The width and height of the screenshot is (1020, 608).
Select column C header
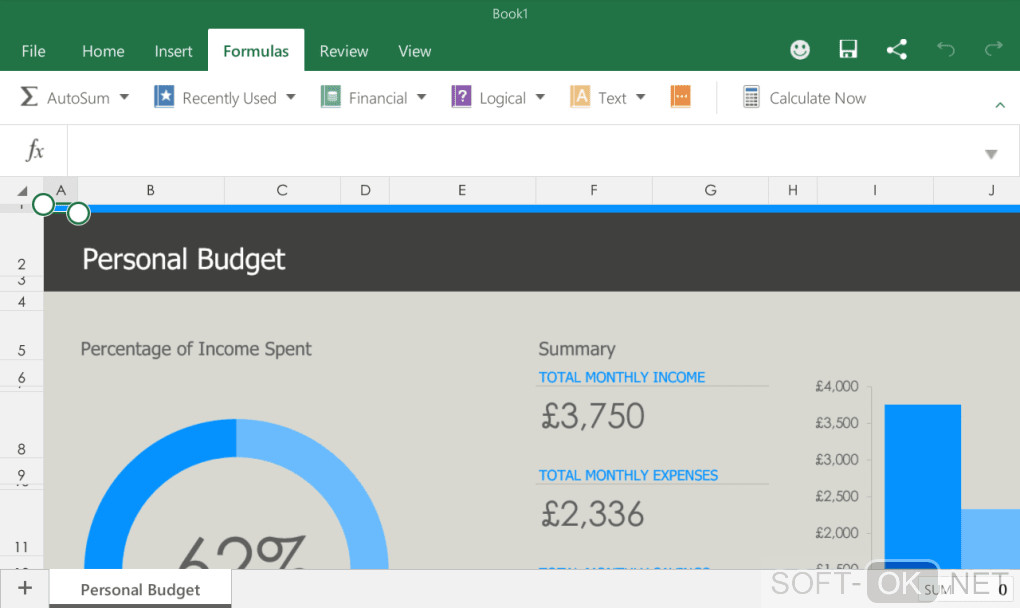coord(282,190)
